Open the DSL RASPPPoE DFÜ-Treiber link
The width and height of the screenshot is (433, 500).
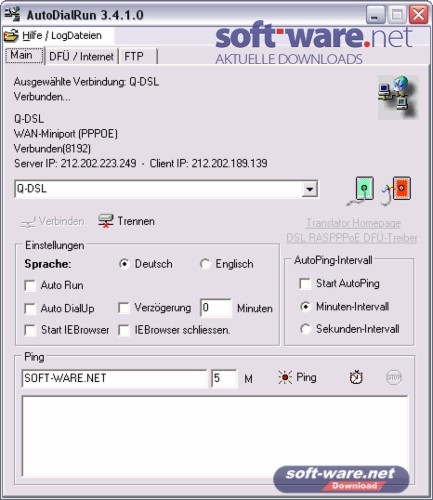click(352, 238)
